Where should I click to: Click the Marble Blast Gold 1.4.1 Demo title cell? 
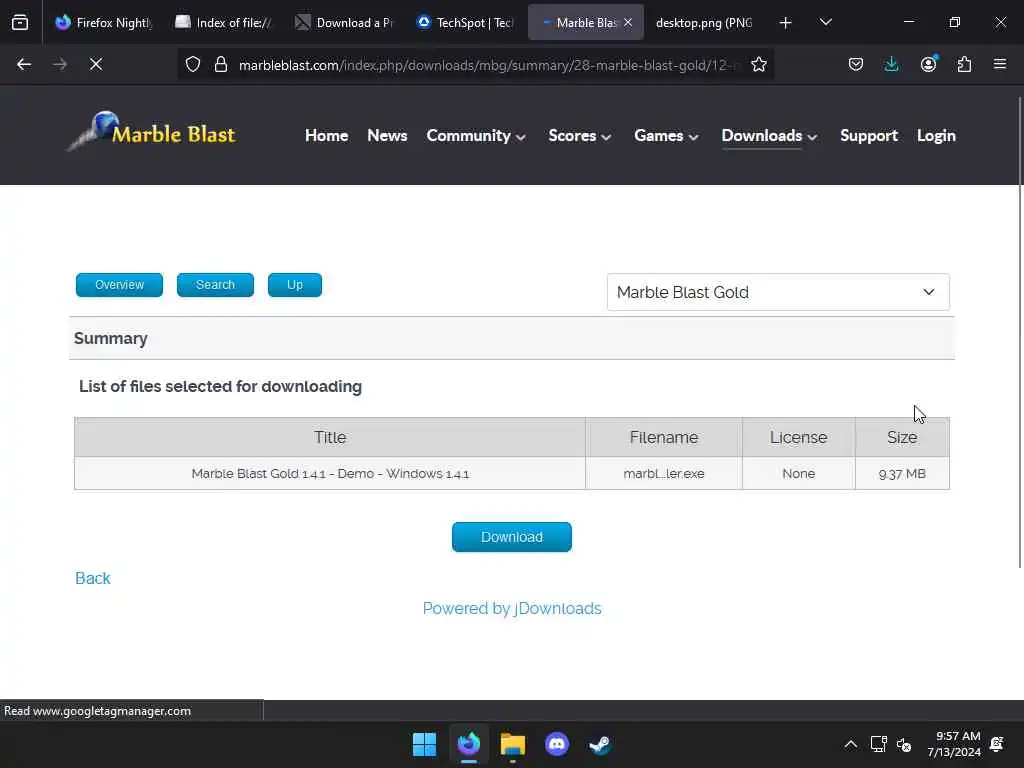point(330,473)
